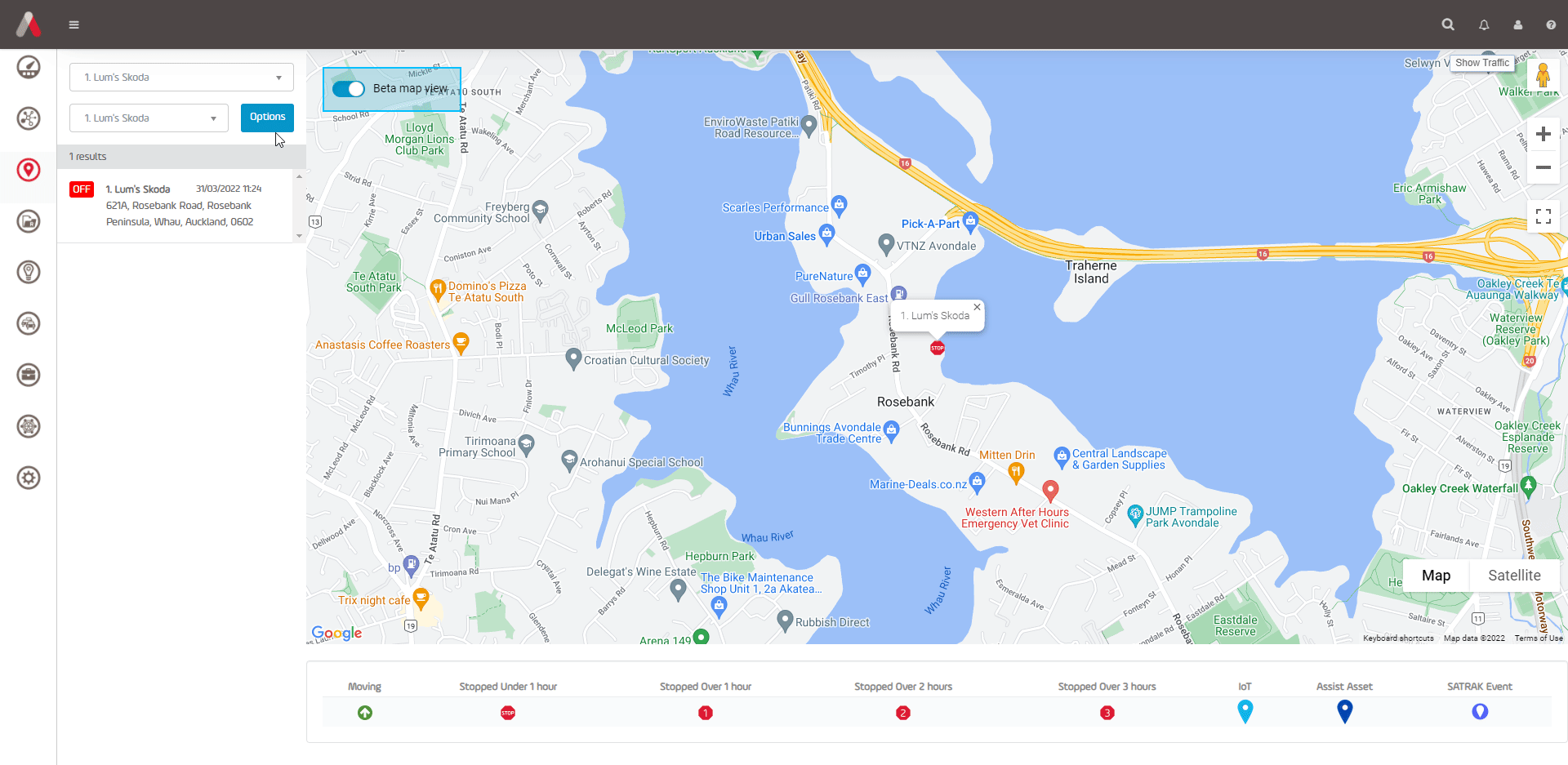The image size is (1568, 765).
Task: Zoom in on the map
Action: pyautogui.click(x=1543, y=134)
